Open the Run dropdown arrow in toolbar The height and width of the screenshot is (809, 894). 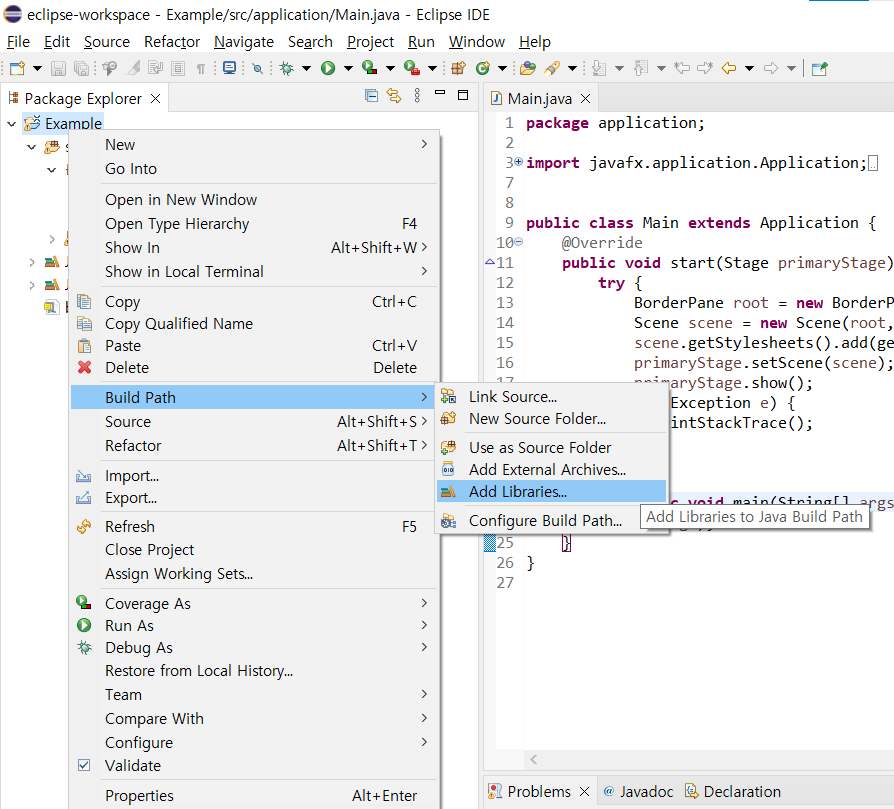[x=348, y=68]
